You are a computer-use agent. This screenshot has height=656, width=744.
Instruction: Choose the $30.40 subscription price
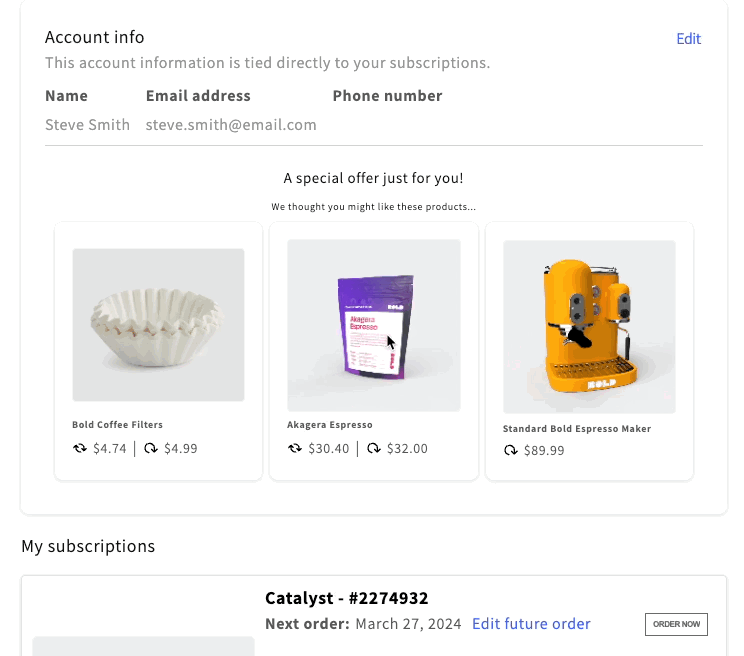click(x=328, y=449)
